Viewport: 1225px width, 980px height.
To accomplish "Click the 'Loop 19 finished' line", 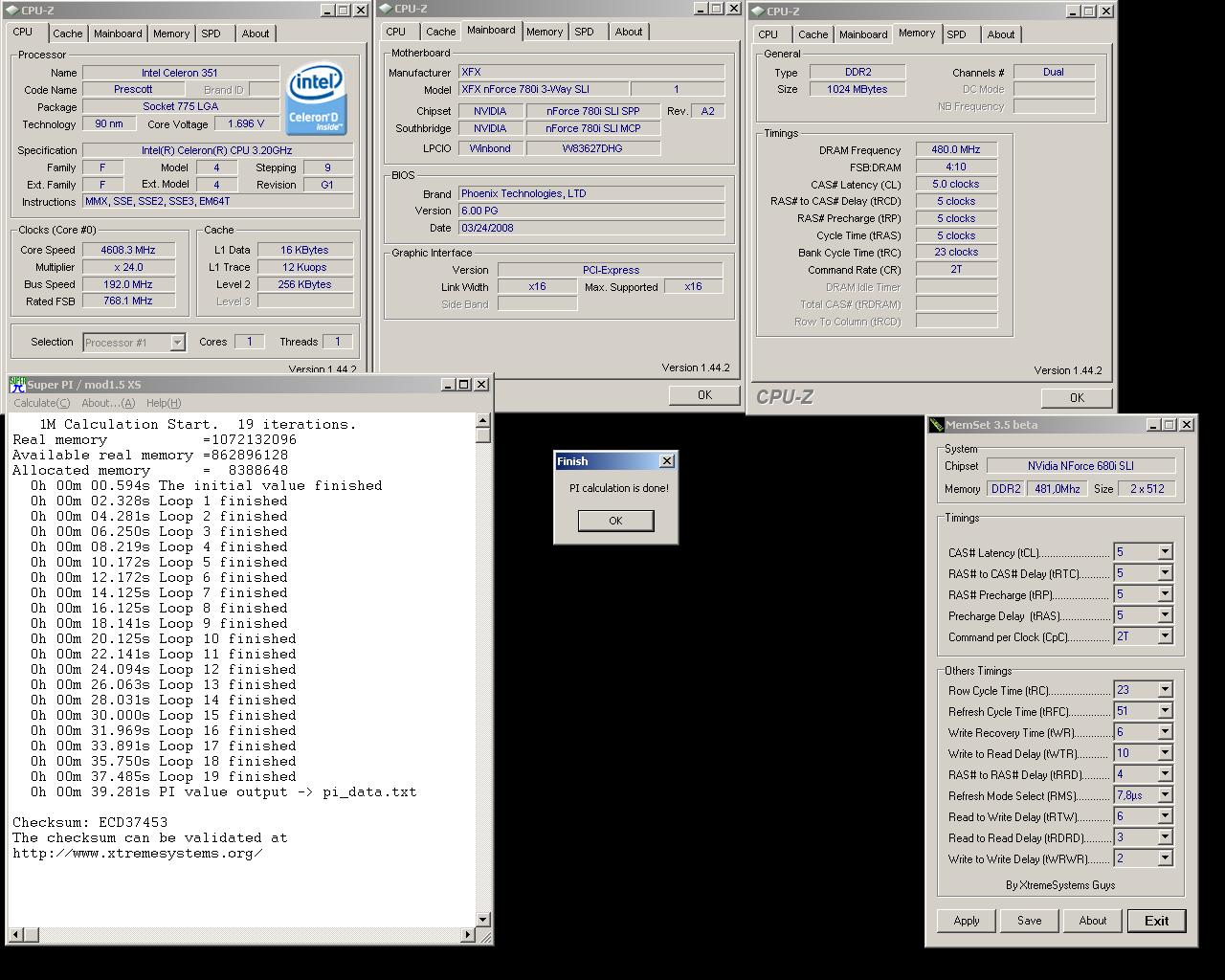I will [164, 776].
